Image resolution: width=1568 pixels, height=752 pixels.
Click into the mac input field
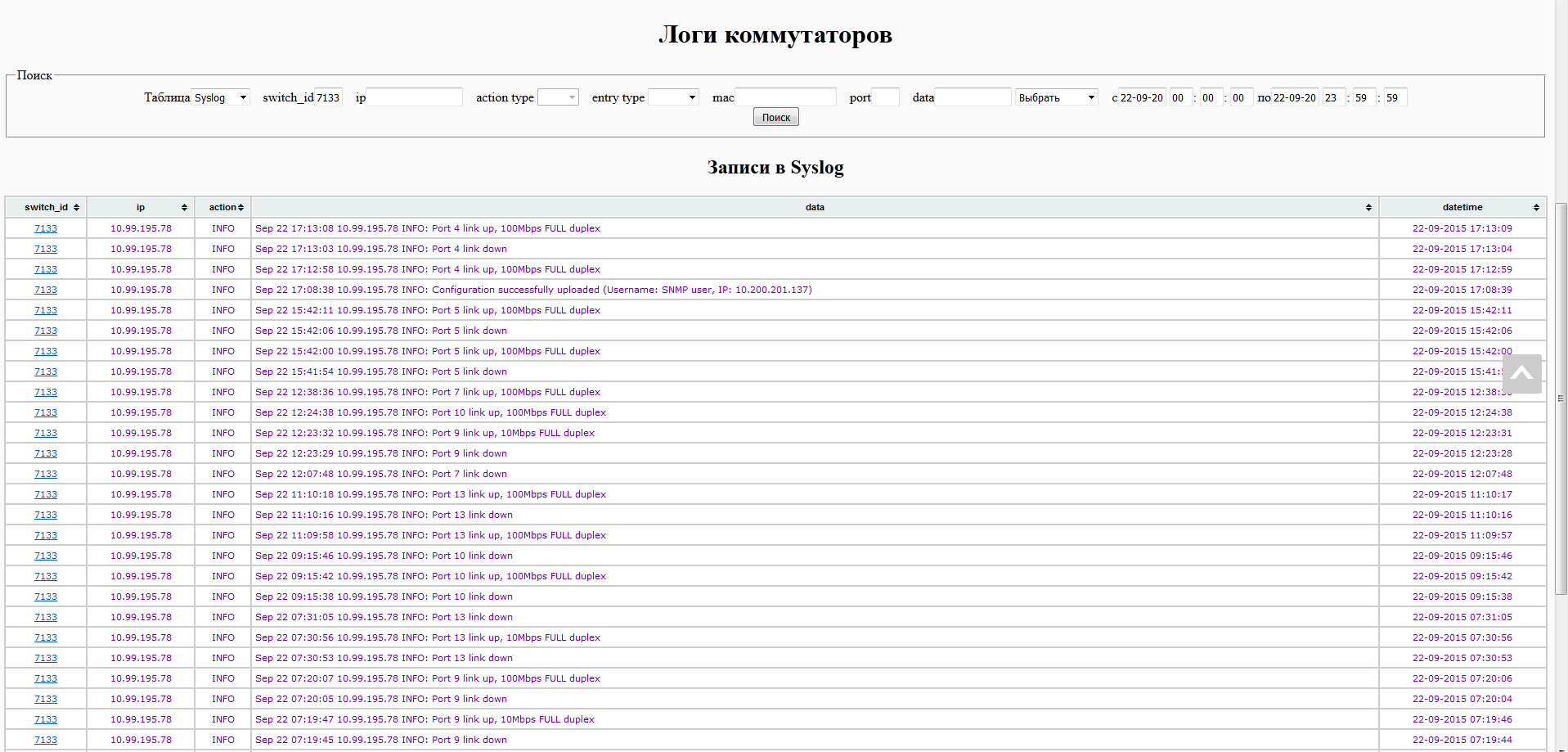click(785, 97)
